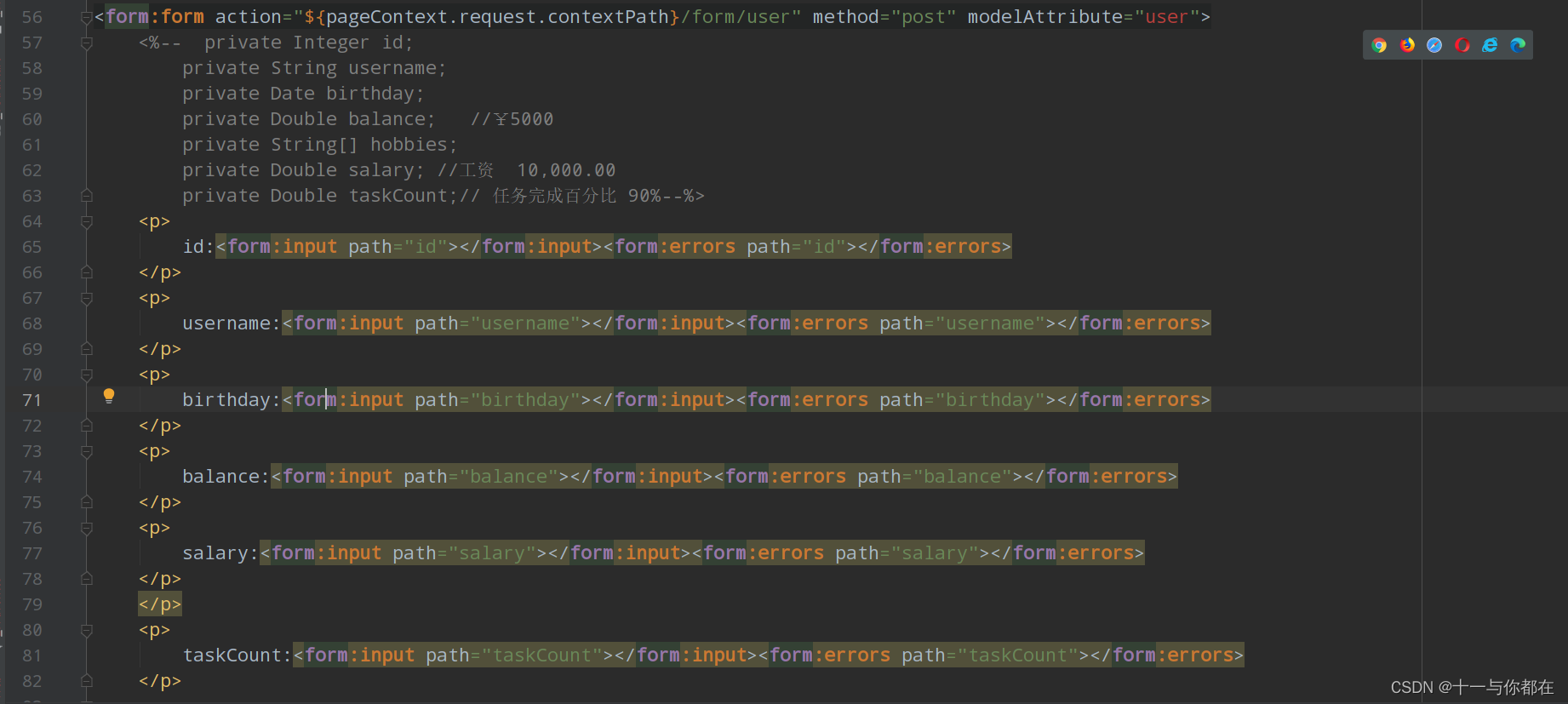Image resolution: width=1568 pixels, height=704 pixels.
Task: Open page preview in Chrome browser
Action: (x=1379, y=45)
